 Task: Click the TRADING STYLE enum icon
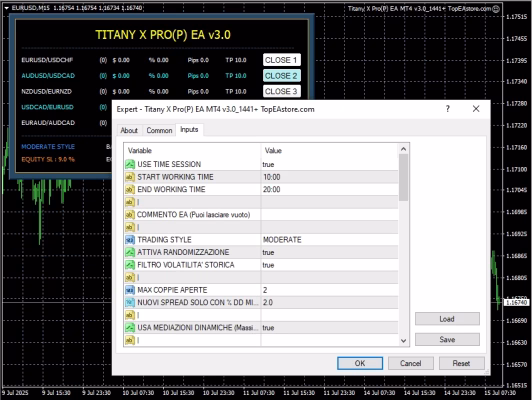(x=130, y=240)
